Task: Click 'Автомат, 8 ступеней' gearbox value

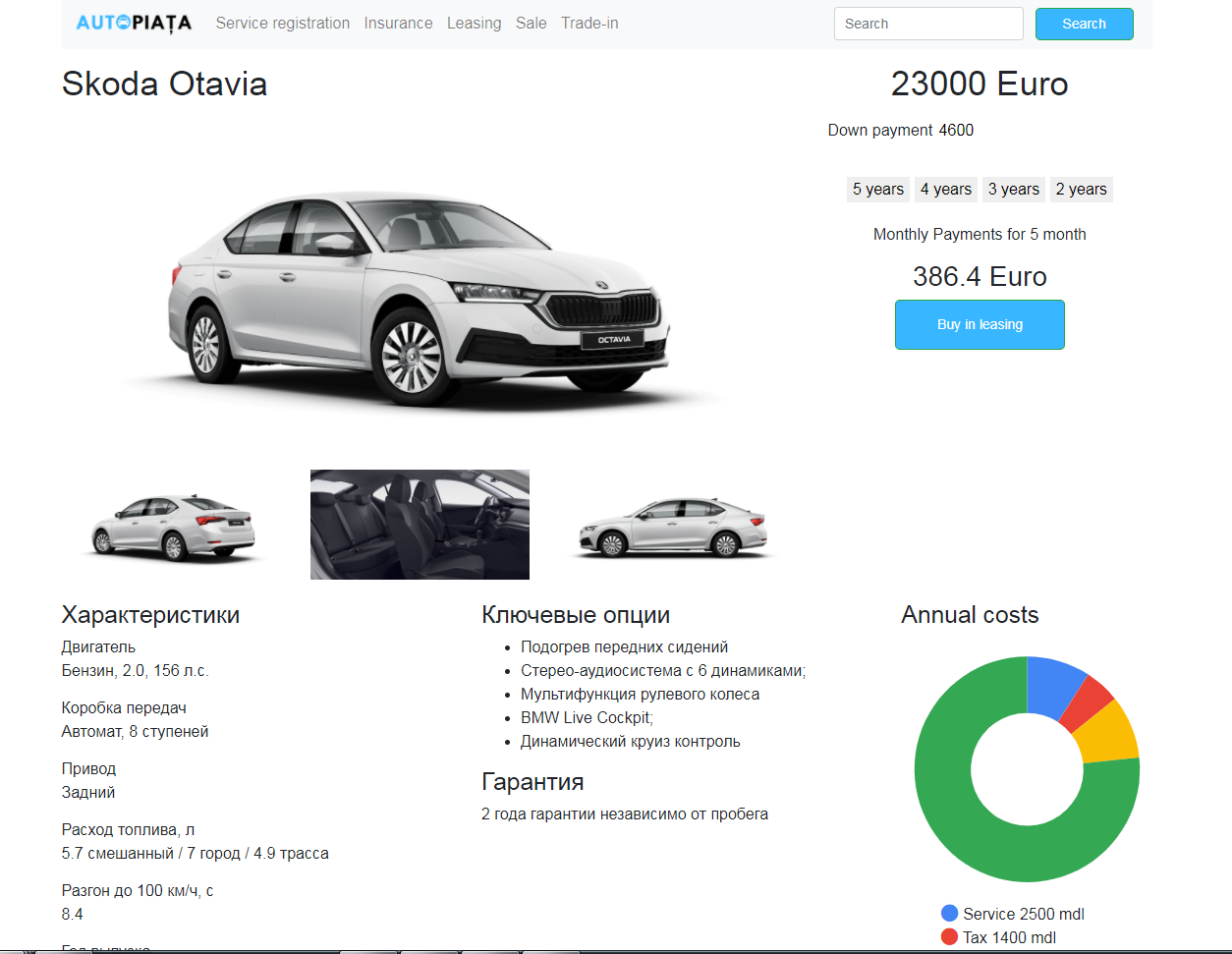Action: [x=136, y=731]
